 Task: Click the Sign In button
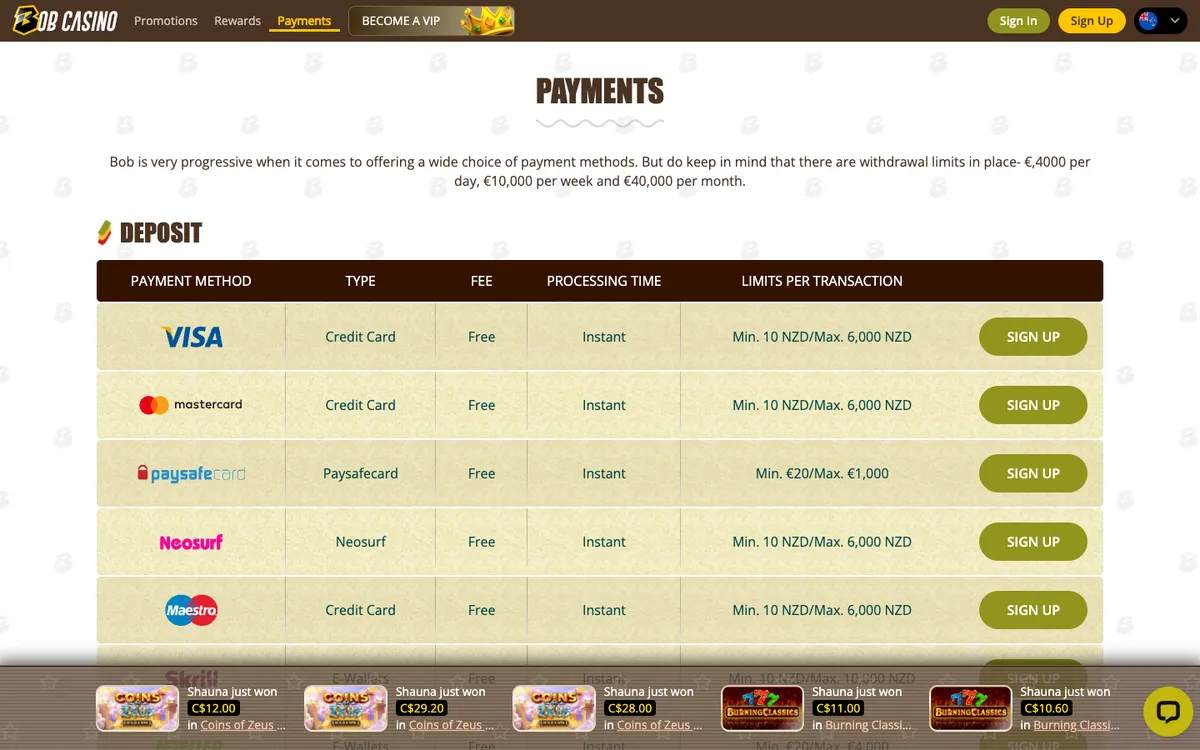pos(1018,21)
